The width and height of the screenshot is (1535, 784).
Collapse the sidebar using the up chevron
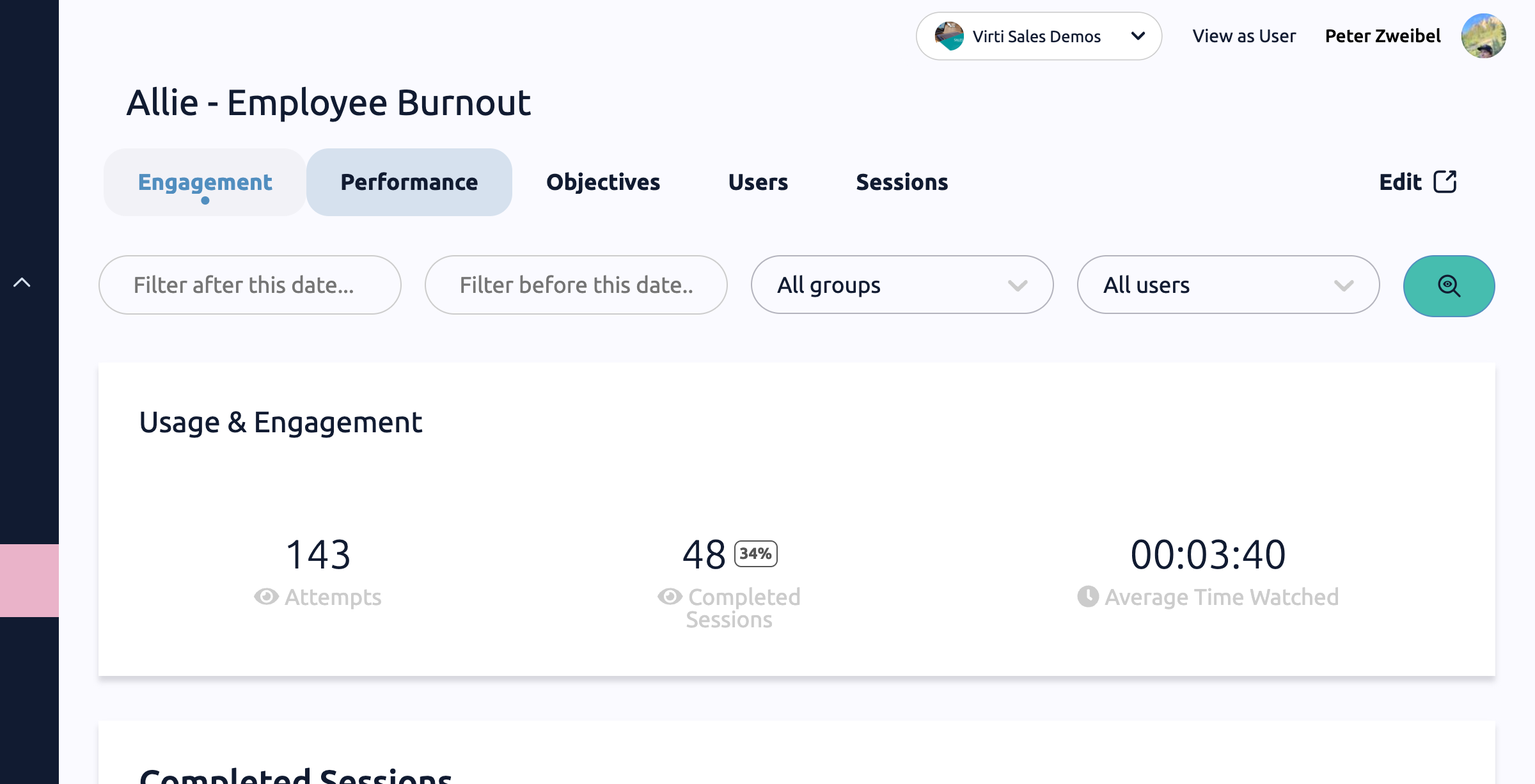point(22,283)
